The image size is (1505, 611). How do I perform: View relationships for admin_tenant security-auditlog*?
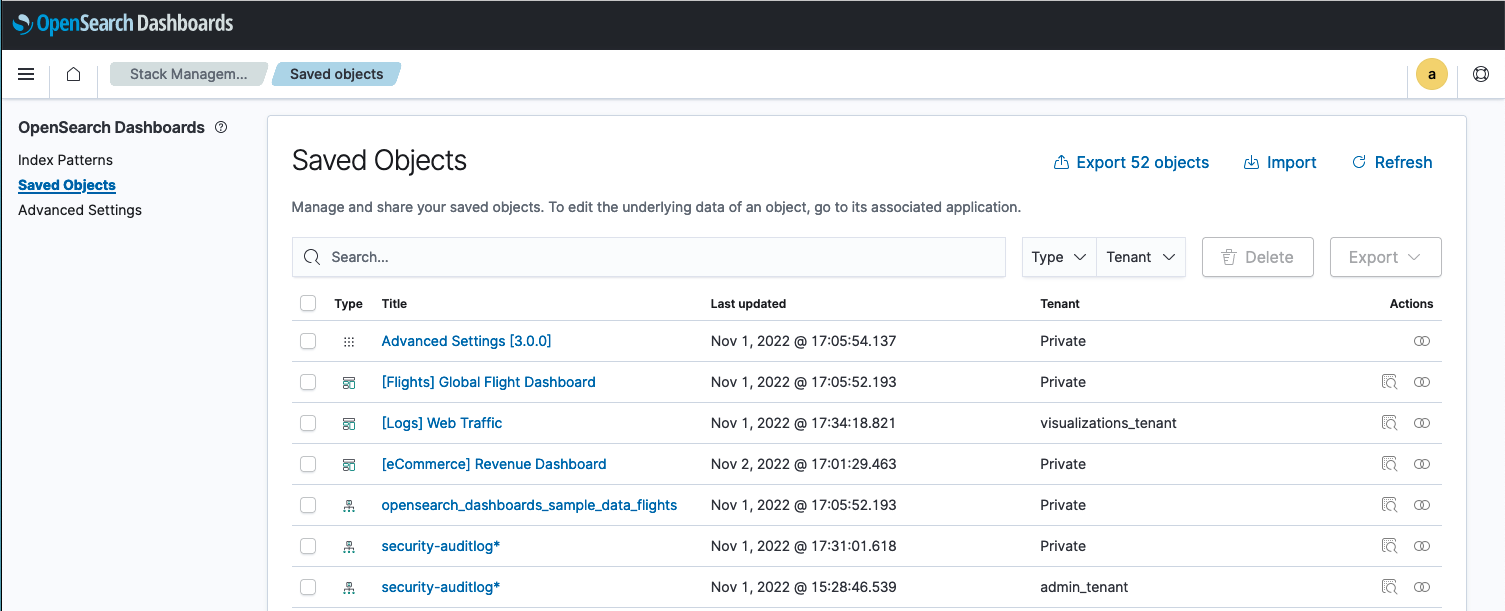(x=1422, y=587)
